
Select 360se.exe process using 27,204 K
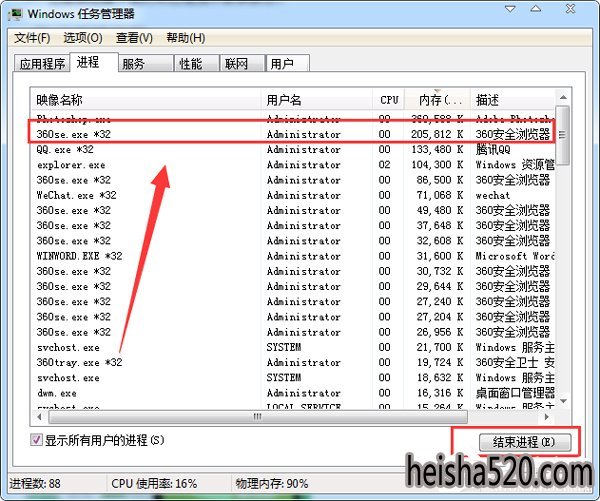click(x=293, y=317)
